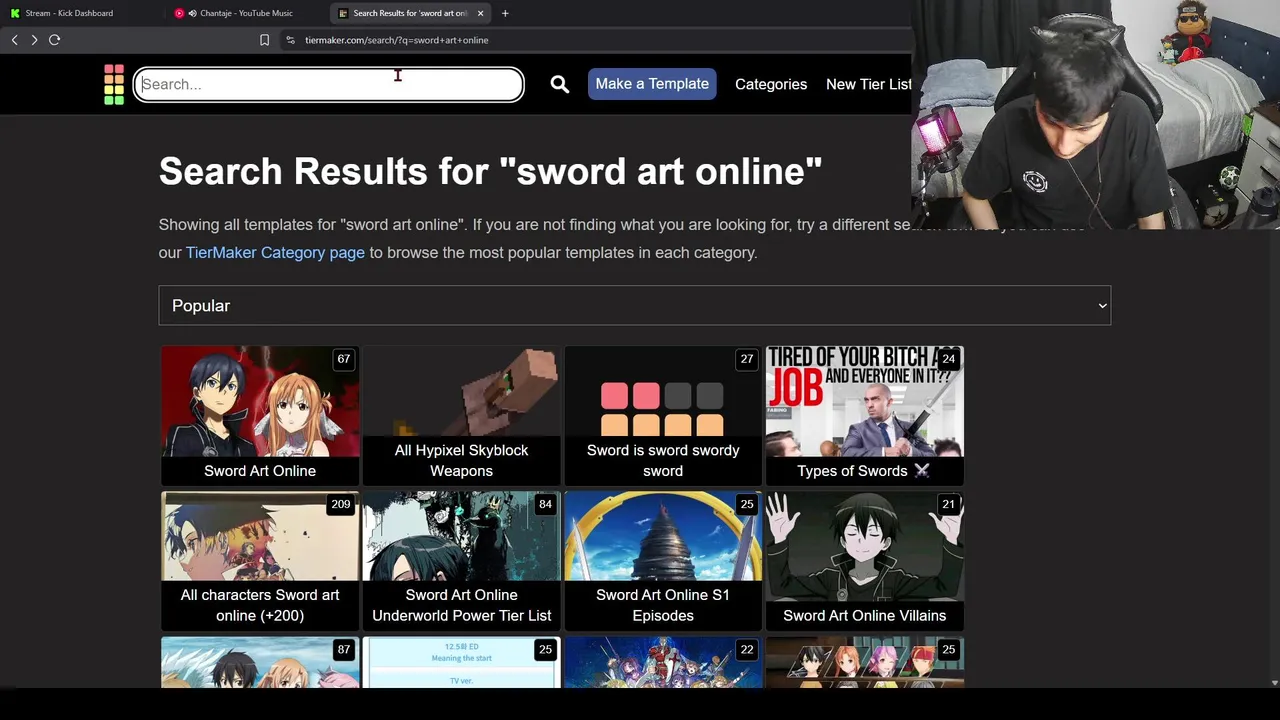
Task: Click the bookmark icon in the address bar
Action: click(x=264, y=40)
